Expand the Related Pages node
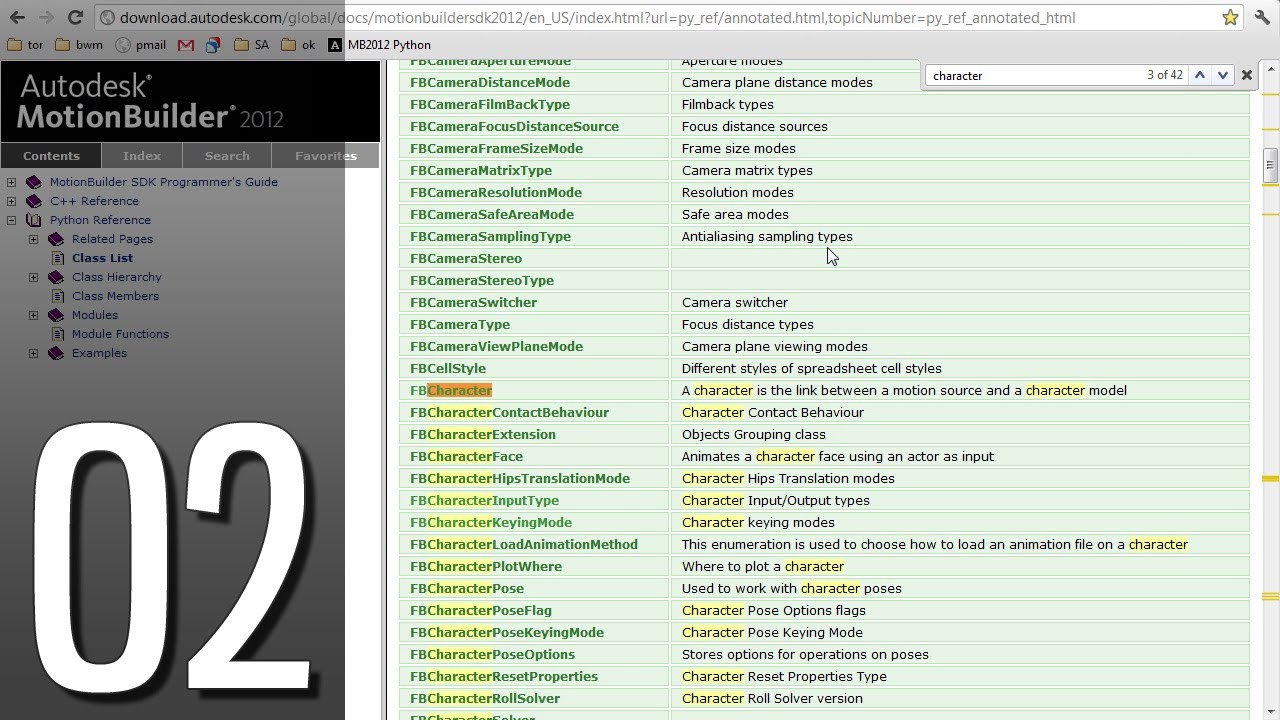Viewport: 1280px width, 720px height. (x=33, y=239)
